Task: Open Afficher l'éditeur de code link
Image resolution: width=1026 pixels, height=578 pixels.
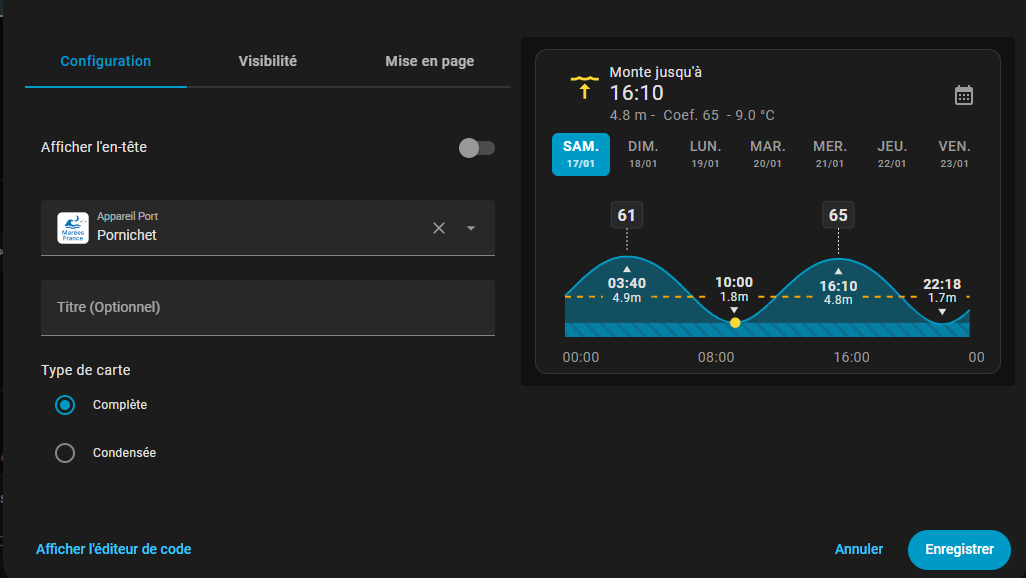Action: point(113,549)
